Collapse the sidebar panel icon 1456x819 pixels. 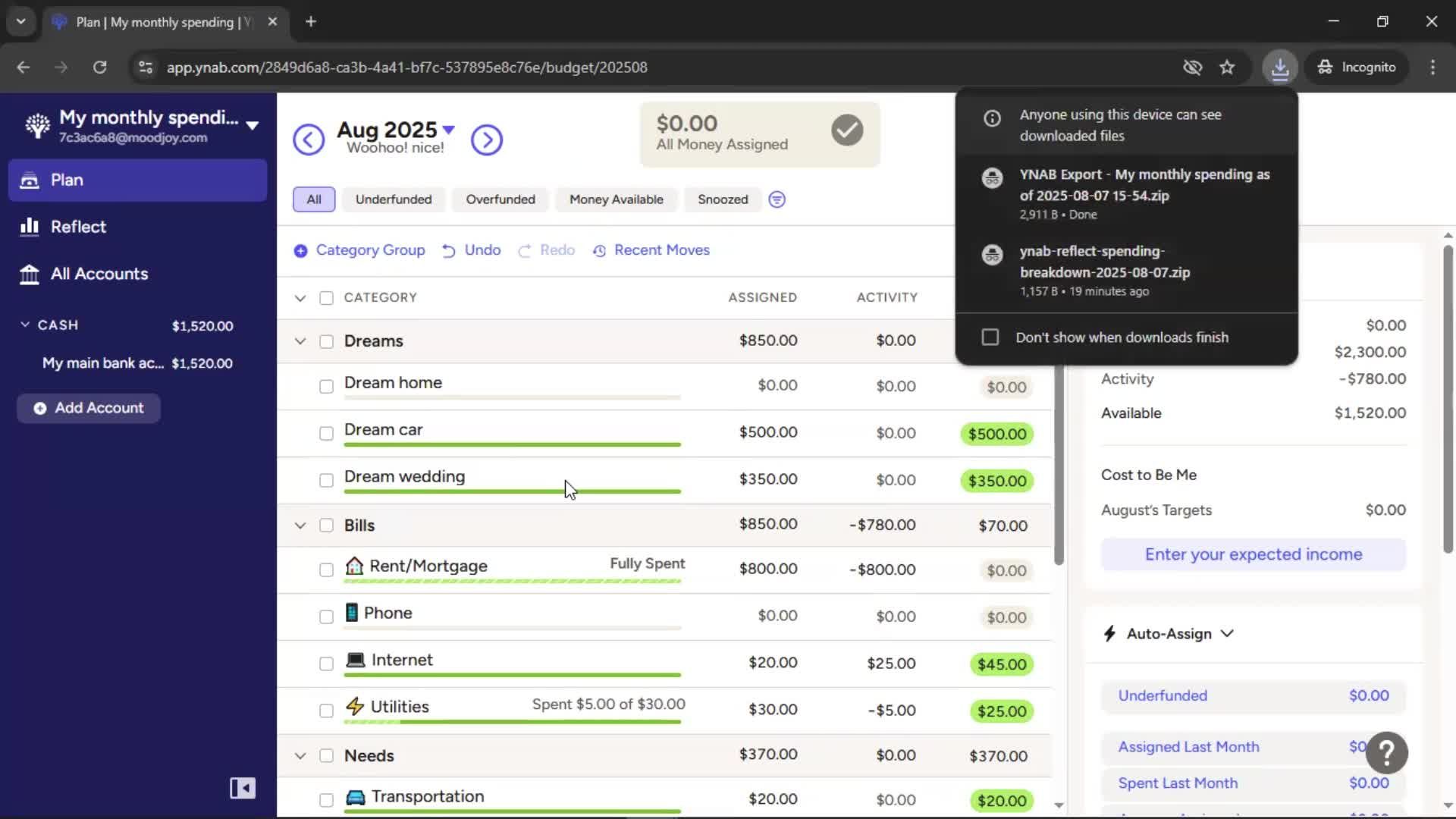(x=243, y=788)
